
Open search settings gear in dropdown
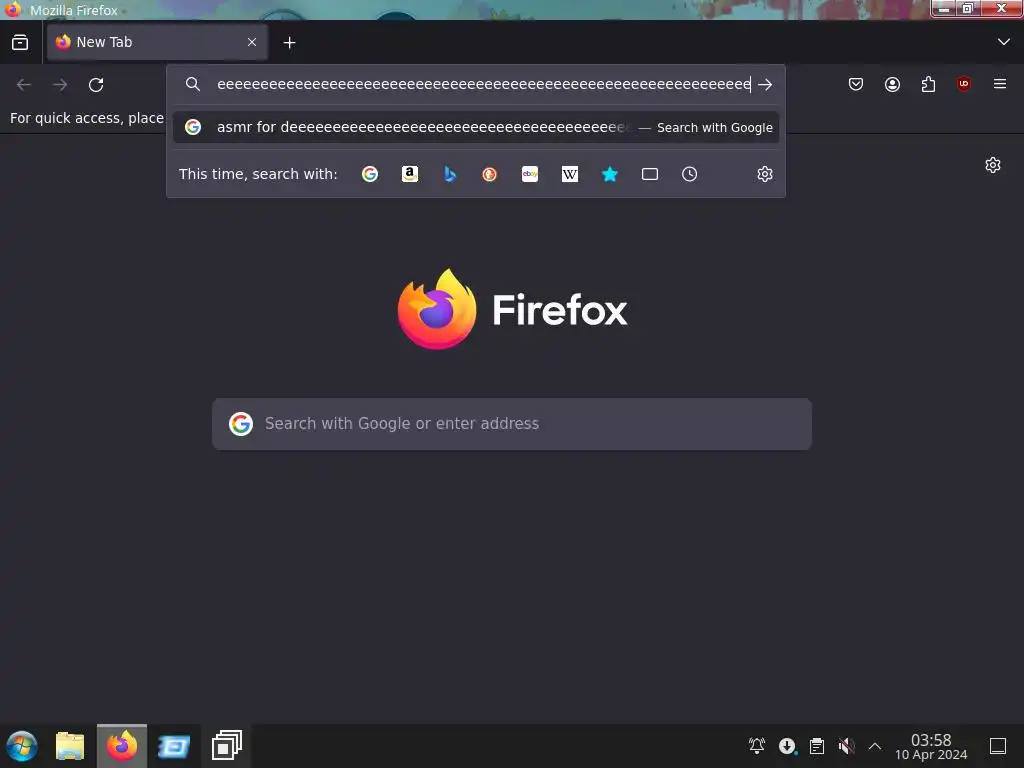tap(765, 174)
